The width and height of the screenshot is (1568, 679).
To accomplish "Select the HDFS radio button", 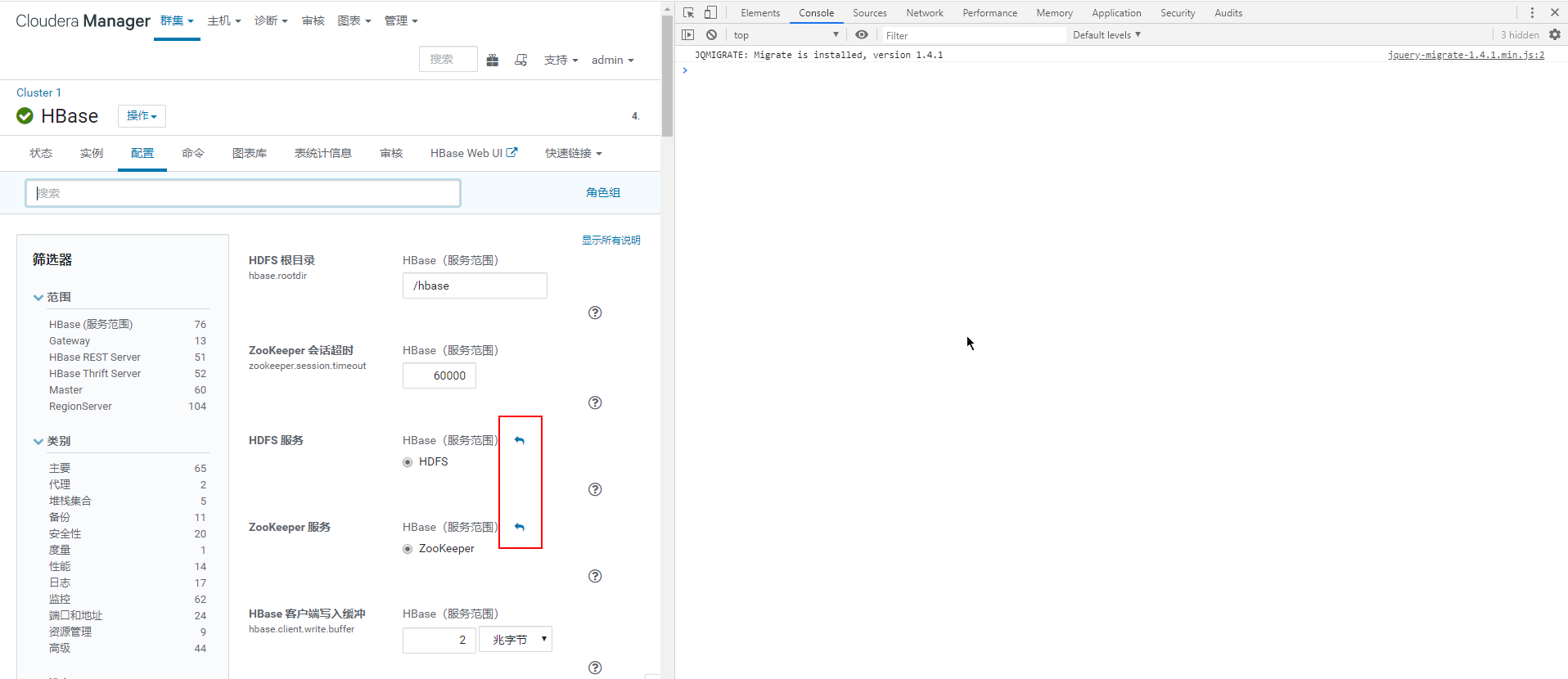I will 408,462.
